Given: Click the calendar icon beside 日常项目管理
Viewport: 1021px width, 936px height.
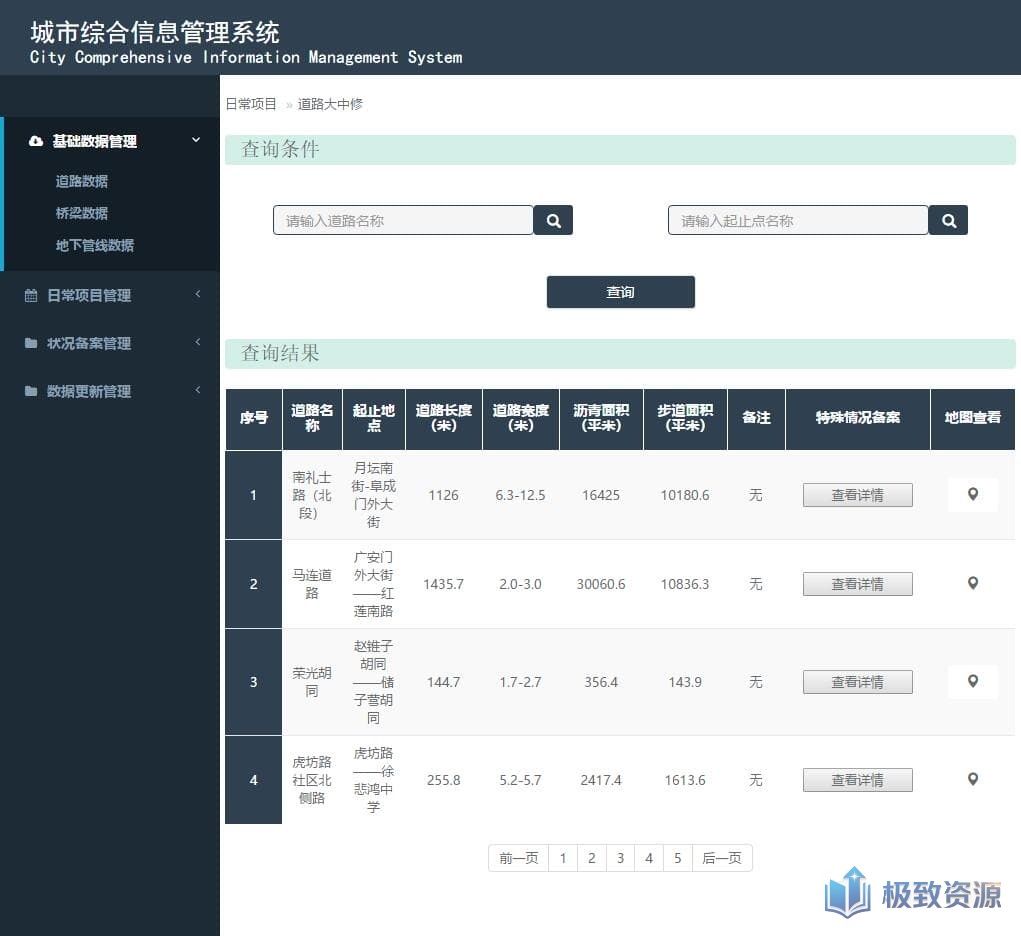Looking at the screenshot, I should tap(31, 295).
